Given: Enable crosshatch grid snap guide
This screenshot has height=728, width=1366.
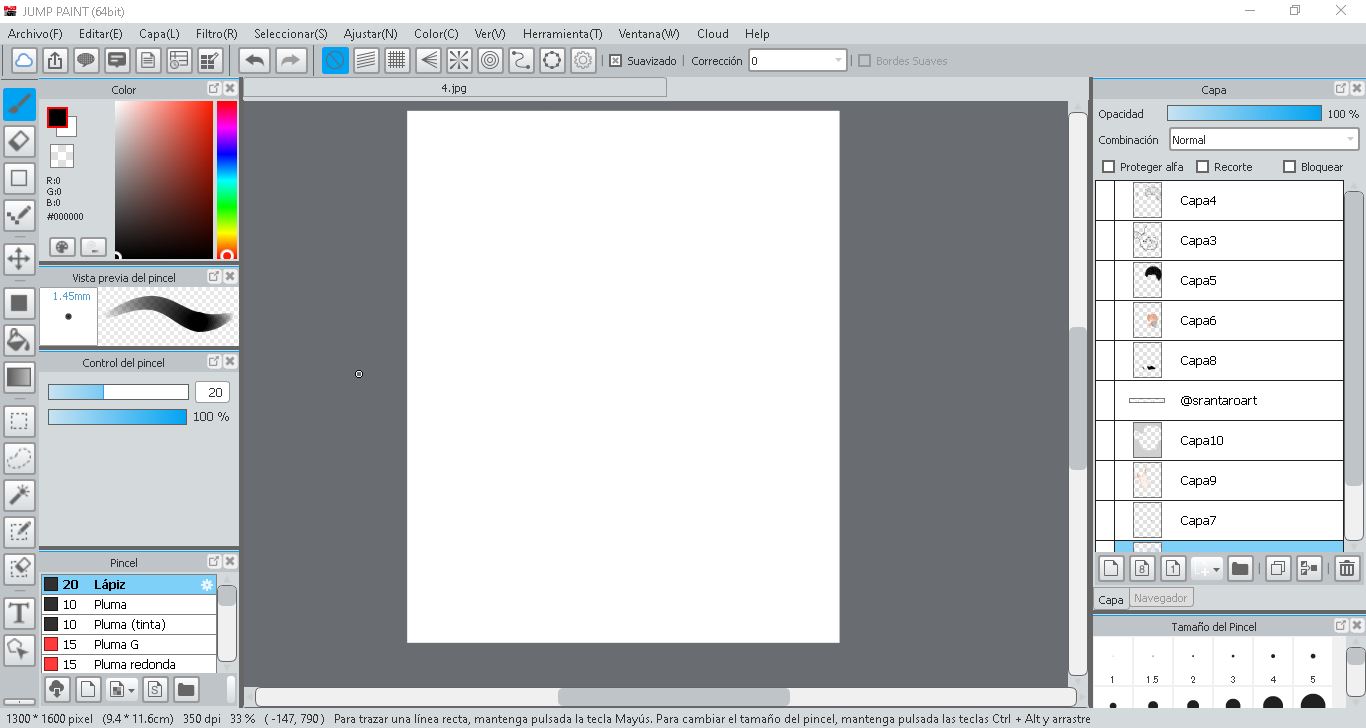Looking at the screenshot, I should pos(397,61).
